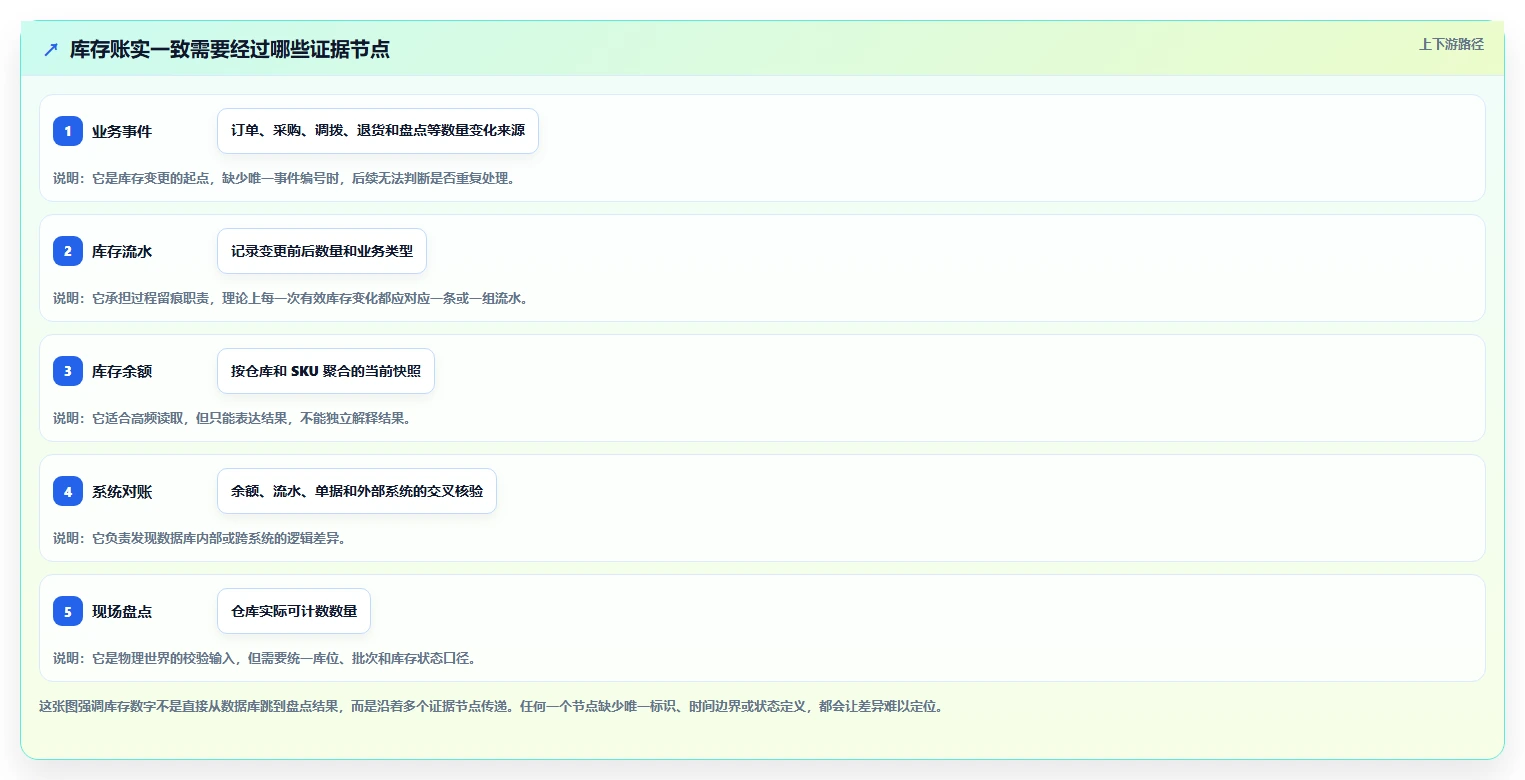
Task: Click the note starting 说明：它适合高频读取
Action: pos(232,418)
